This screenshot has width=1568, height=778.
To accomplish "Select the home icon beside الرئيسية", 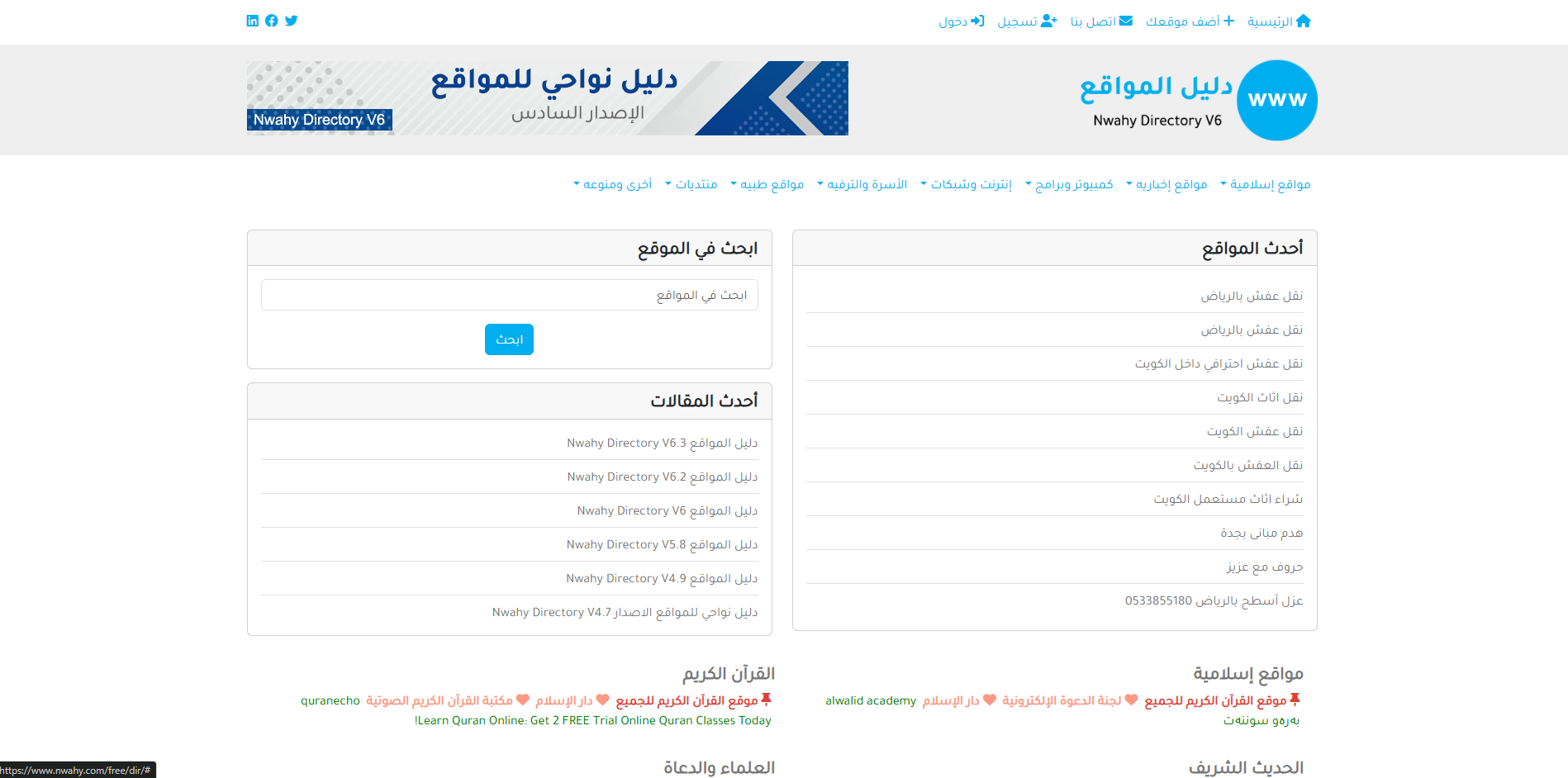I will point(1303,20).
